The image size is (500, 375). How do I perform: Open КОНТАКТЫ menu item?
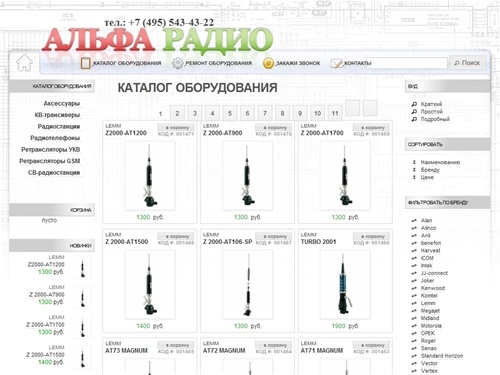click(357, 63)
